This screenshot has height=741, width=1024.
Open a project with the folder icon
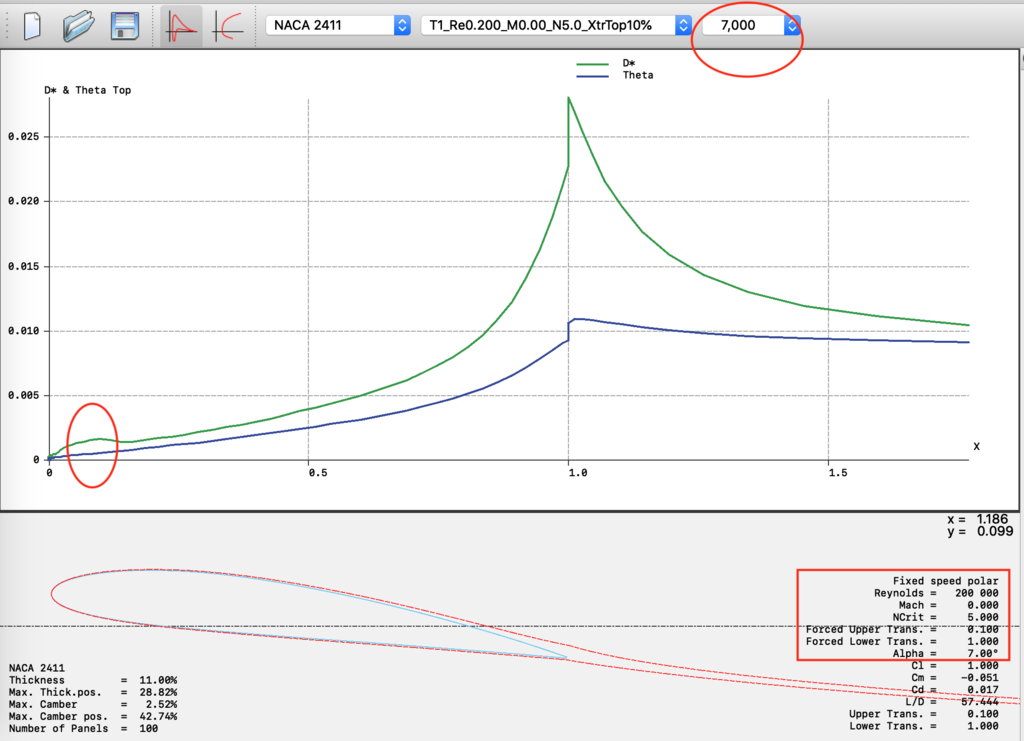(77, 25)
